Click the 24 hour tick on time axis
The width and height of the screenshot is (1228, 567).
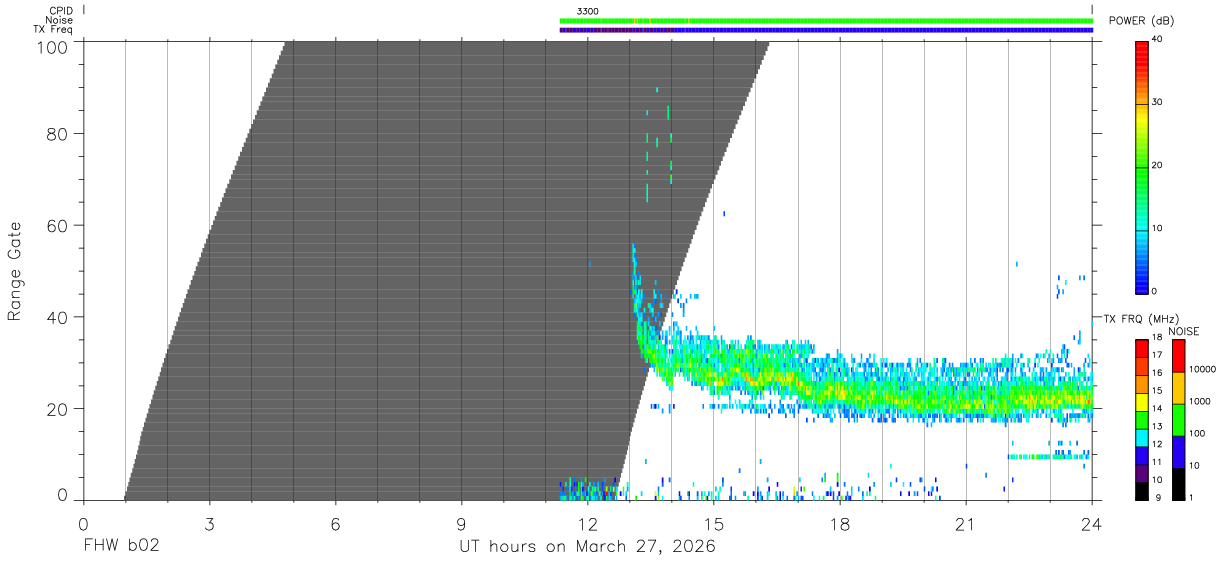1092,523
